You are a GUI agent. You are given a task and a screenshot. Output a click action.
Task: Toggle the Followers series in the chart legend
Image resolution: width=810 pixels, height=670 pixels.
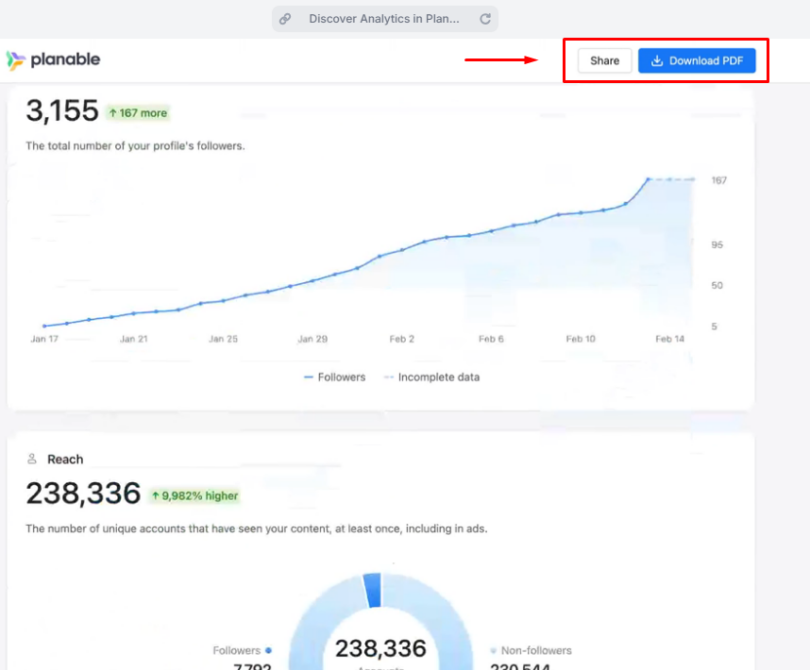(334, 377)
